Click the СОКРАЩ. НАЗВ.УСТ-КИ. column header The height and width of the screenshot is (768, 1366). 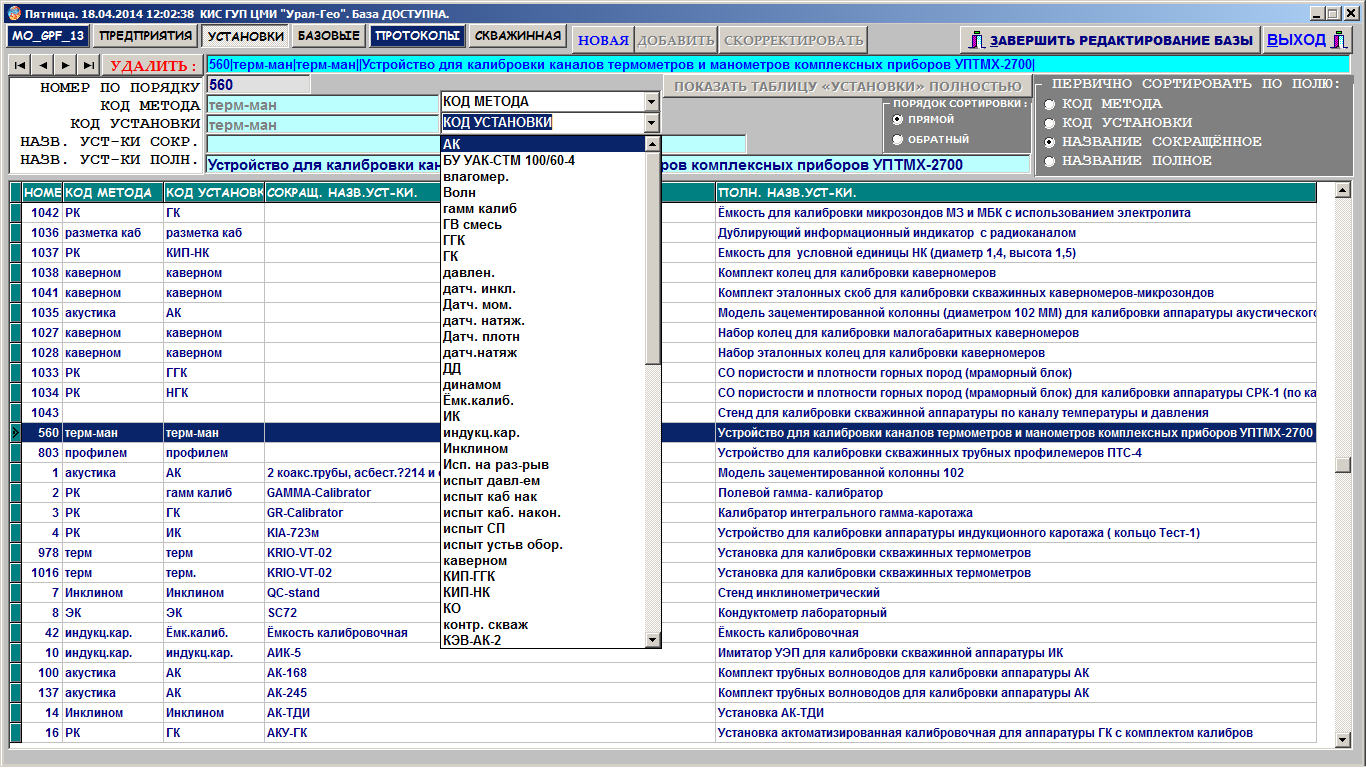pos(353,192)
